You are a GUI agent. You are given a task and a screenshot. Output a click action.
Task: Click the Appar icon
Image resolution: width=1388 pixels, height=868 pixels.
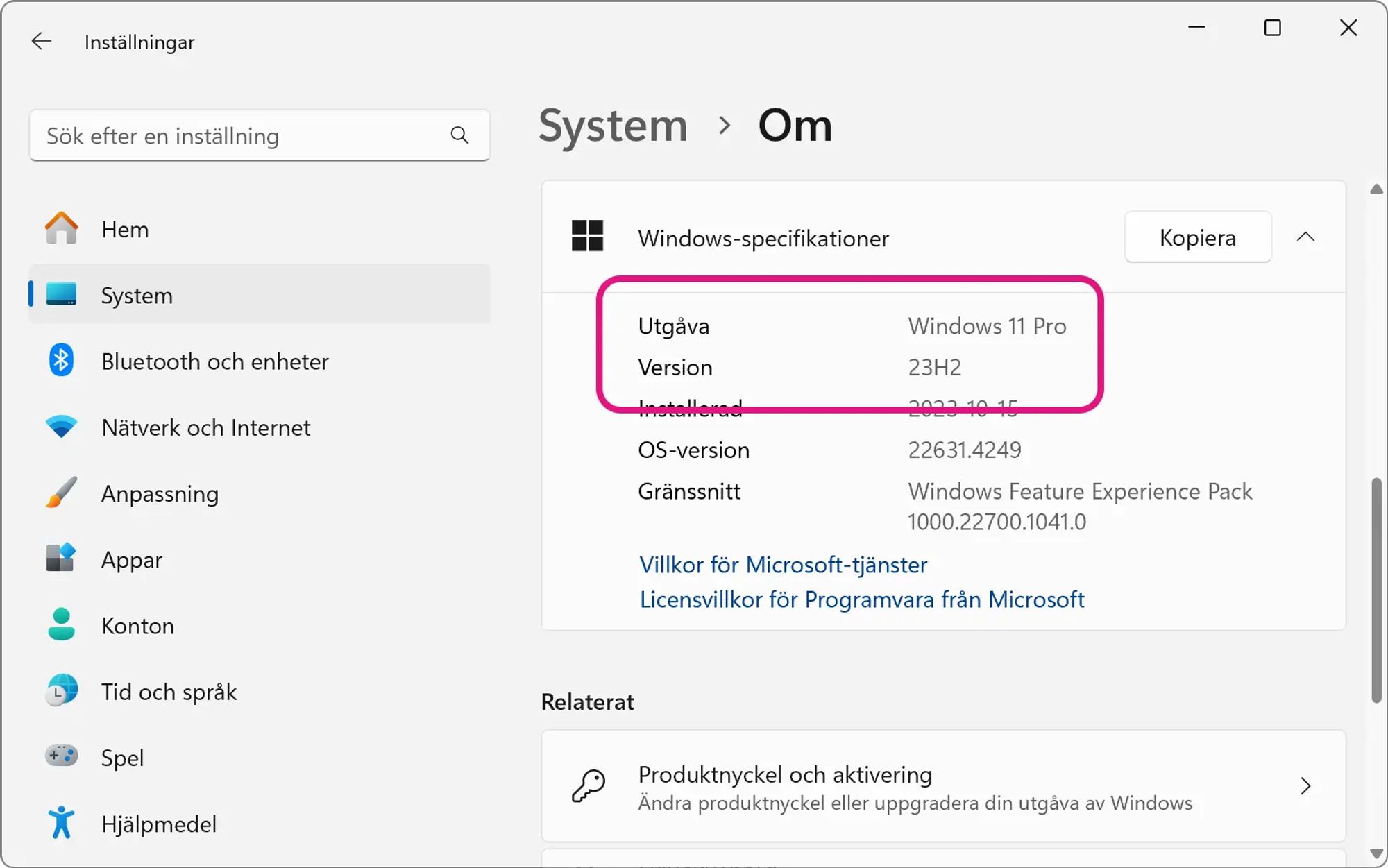pos(62,558)
